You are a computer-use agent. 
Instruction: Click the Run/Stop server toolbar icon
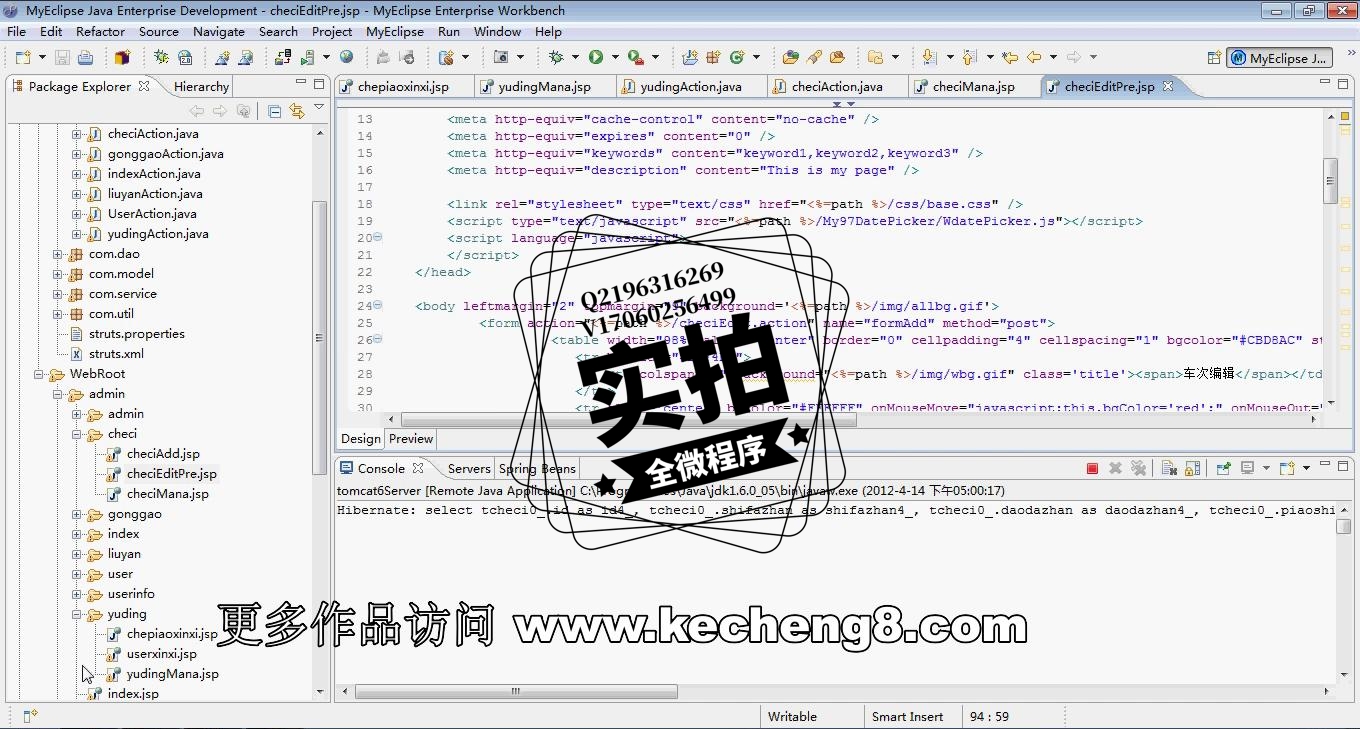[x=307, y=58]
